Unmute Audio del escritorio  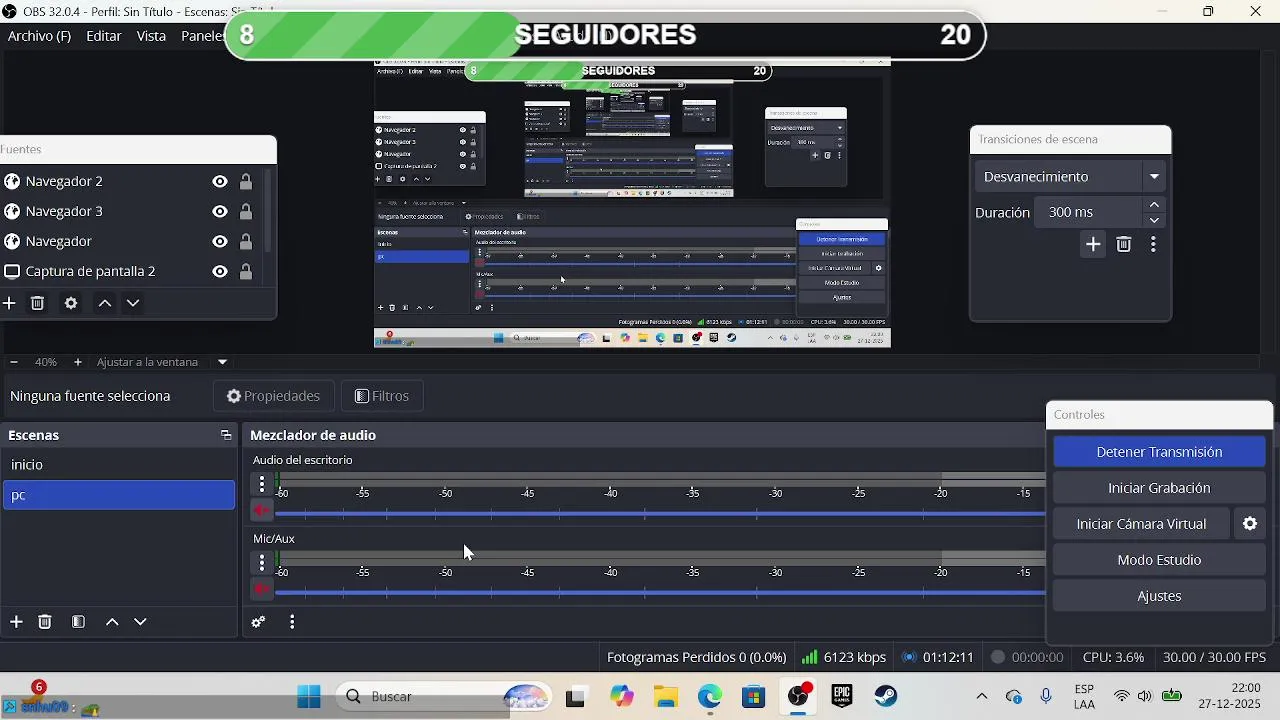coord(262,511)
